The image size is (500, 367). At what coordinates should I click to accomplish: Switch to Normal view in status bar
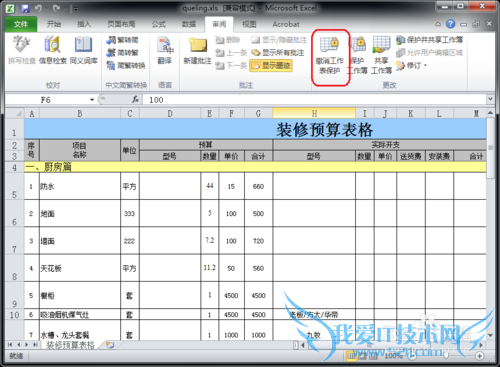(x=351, y=356)
